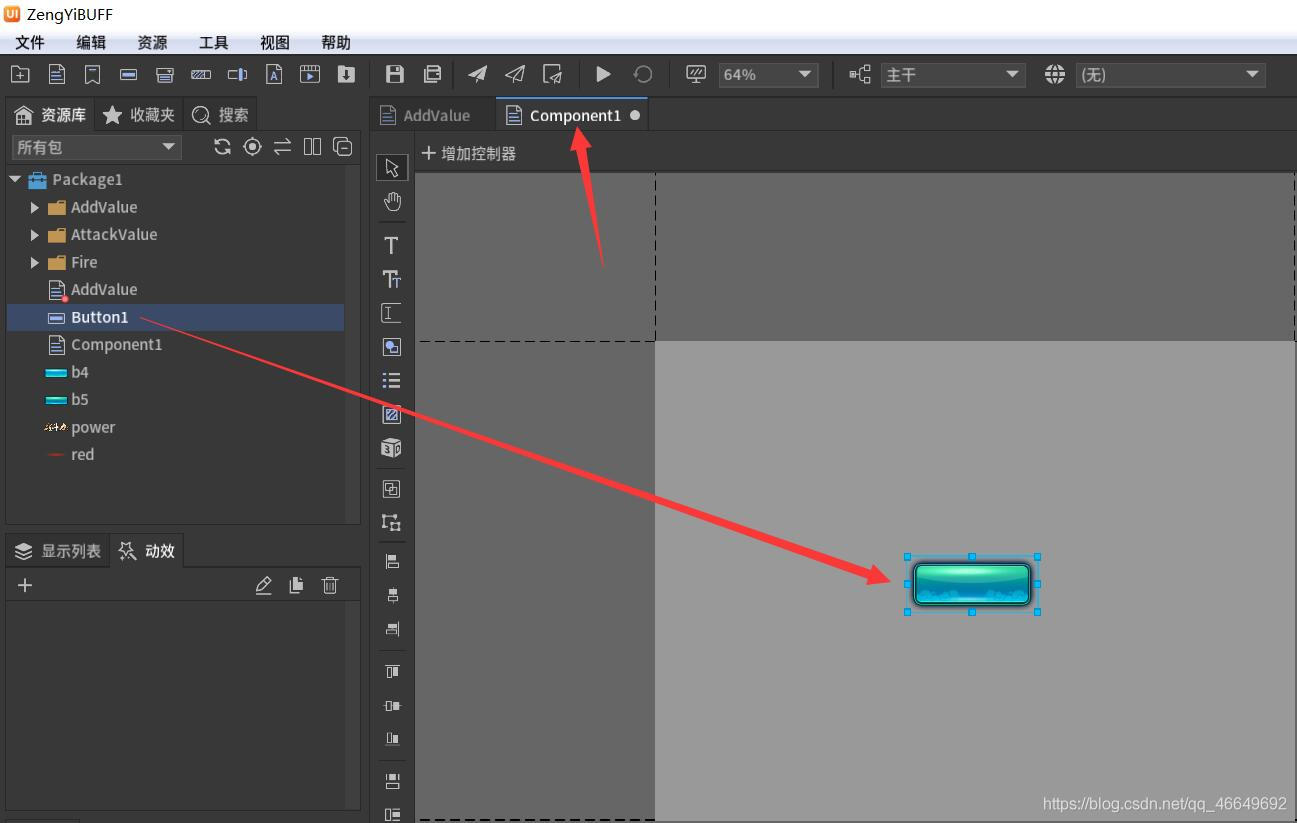Align selected objects vertical middle
This screenshot has width=1297, height=823.
tap(392, 705)
